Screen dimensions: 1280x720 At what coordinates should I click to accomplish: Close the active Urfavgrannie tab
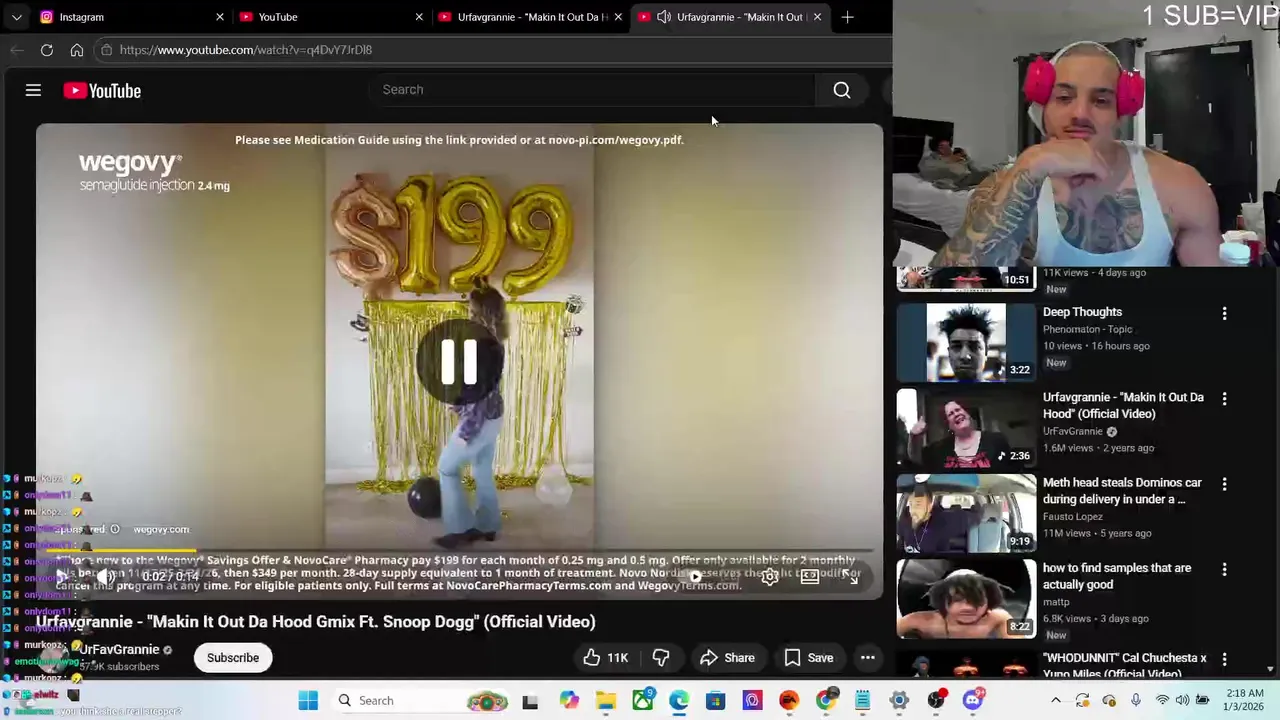click(817, 17)
